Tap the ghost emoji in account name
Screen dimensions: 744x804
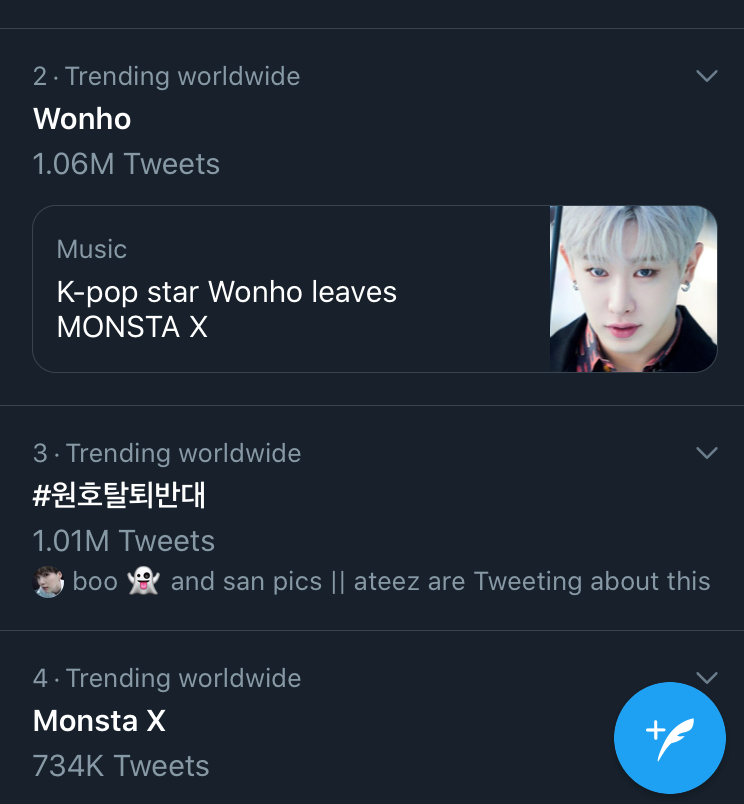point(144,581)
